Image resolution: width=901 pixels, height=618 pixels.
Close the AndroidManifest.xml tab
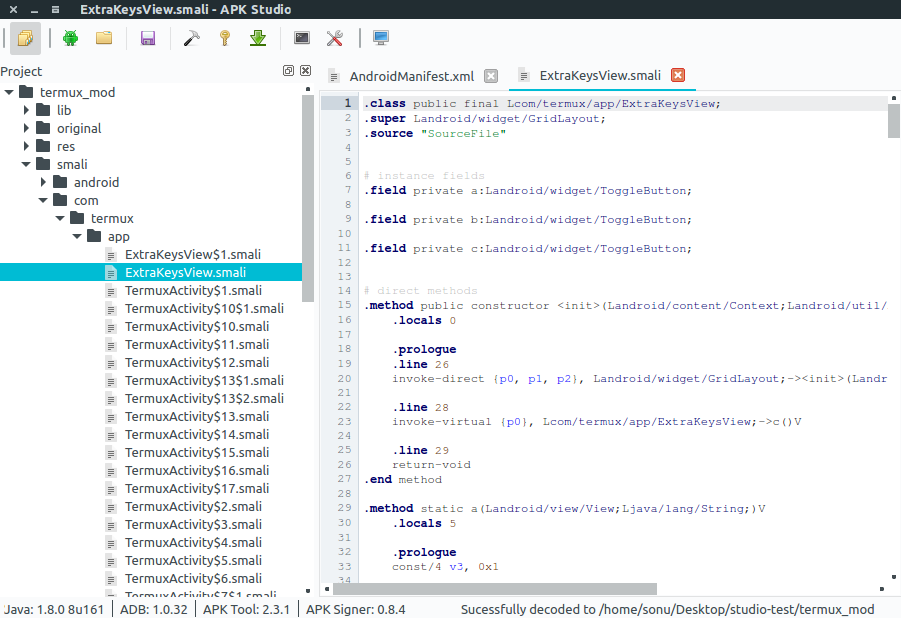click(x=491, y=76)
